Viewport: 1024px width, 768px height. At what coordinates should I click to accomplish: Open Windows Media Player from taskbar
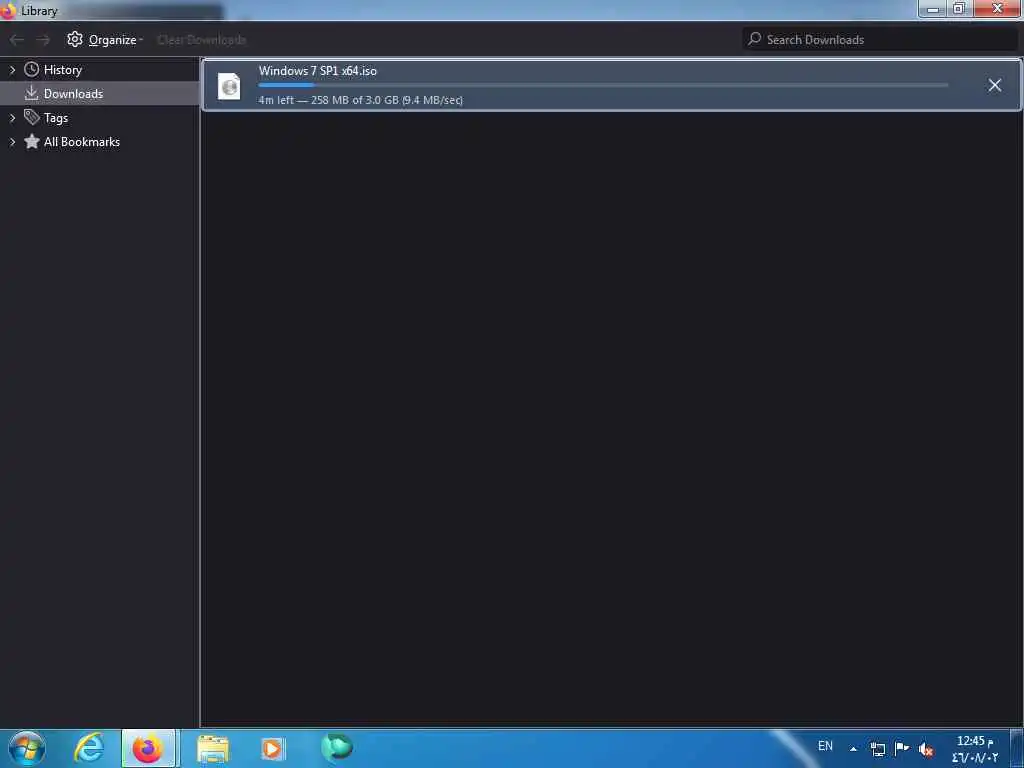(x=272, y=749)
